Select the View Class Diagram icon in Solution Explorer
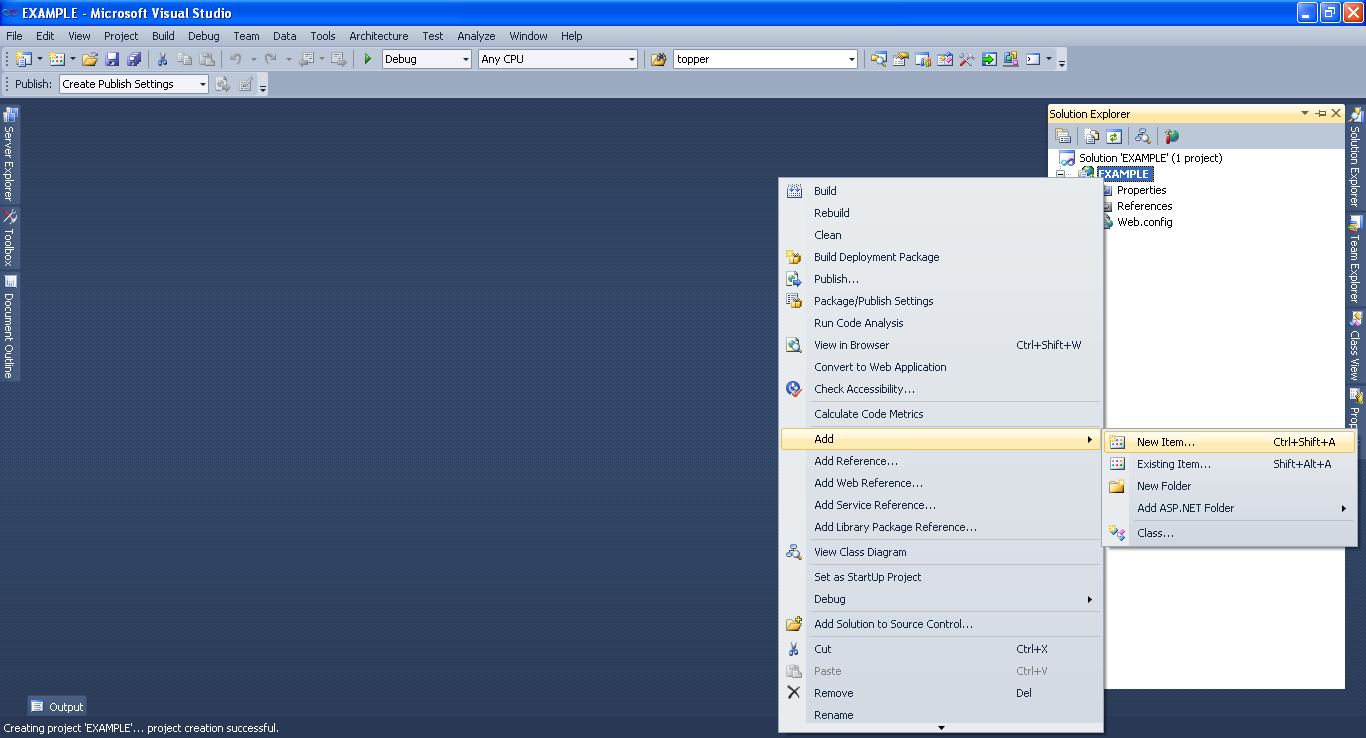1366x738 pixels. 1143,136
